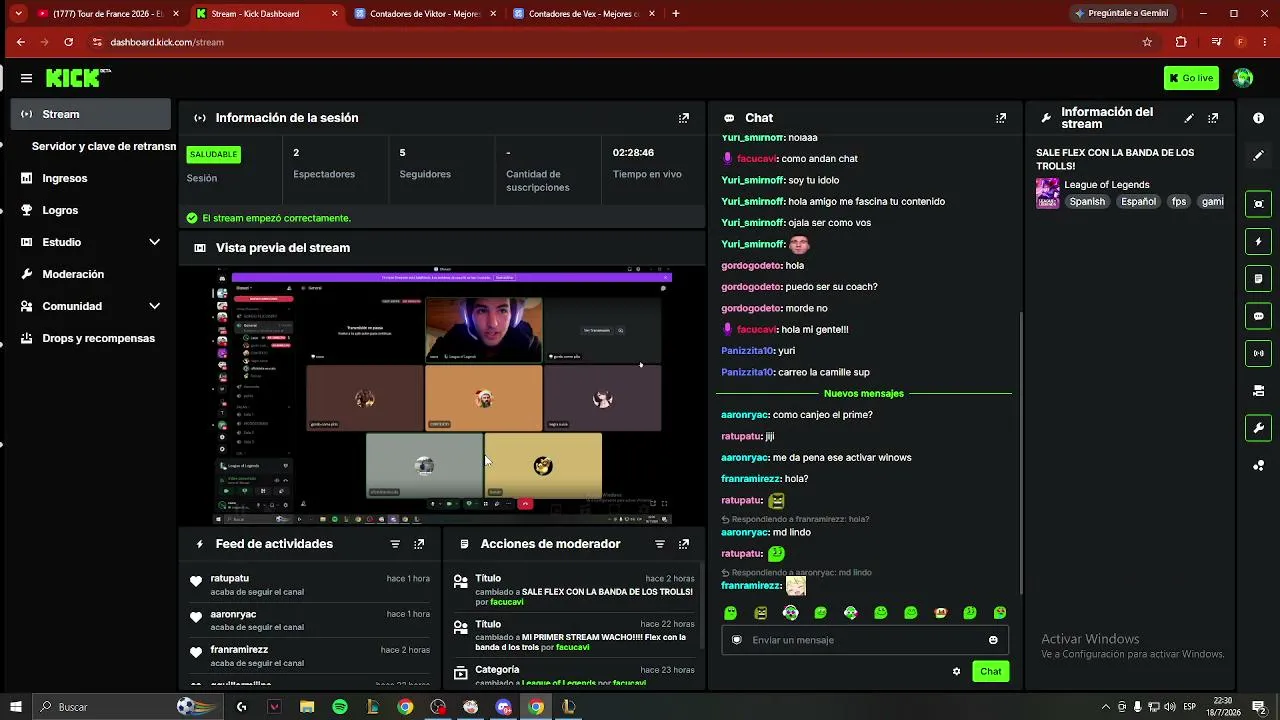Open the Windows Start menu
Screen dimensions: 1280x720
pos(15,707)
